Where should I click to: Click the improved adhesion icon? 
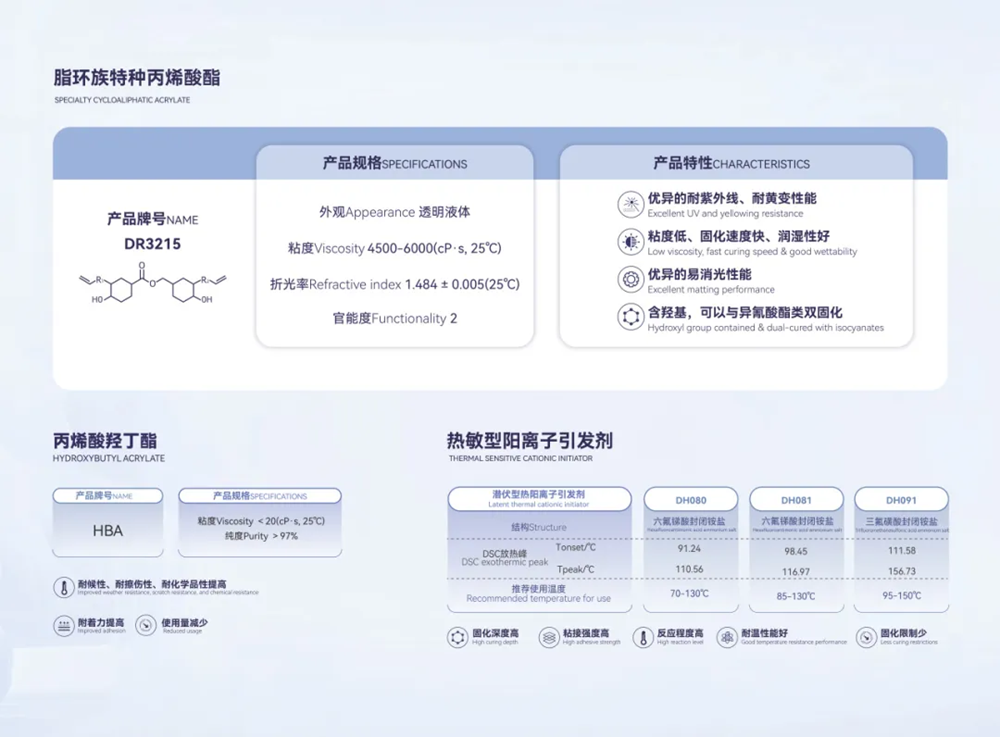[62, 626]
